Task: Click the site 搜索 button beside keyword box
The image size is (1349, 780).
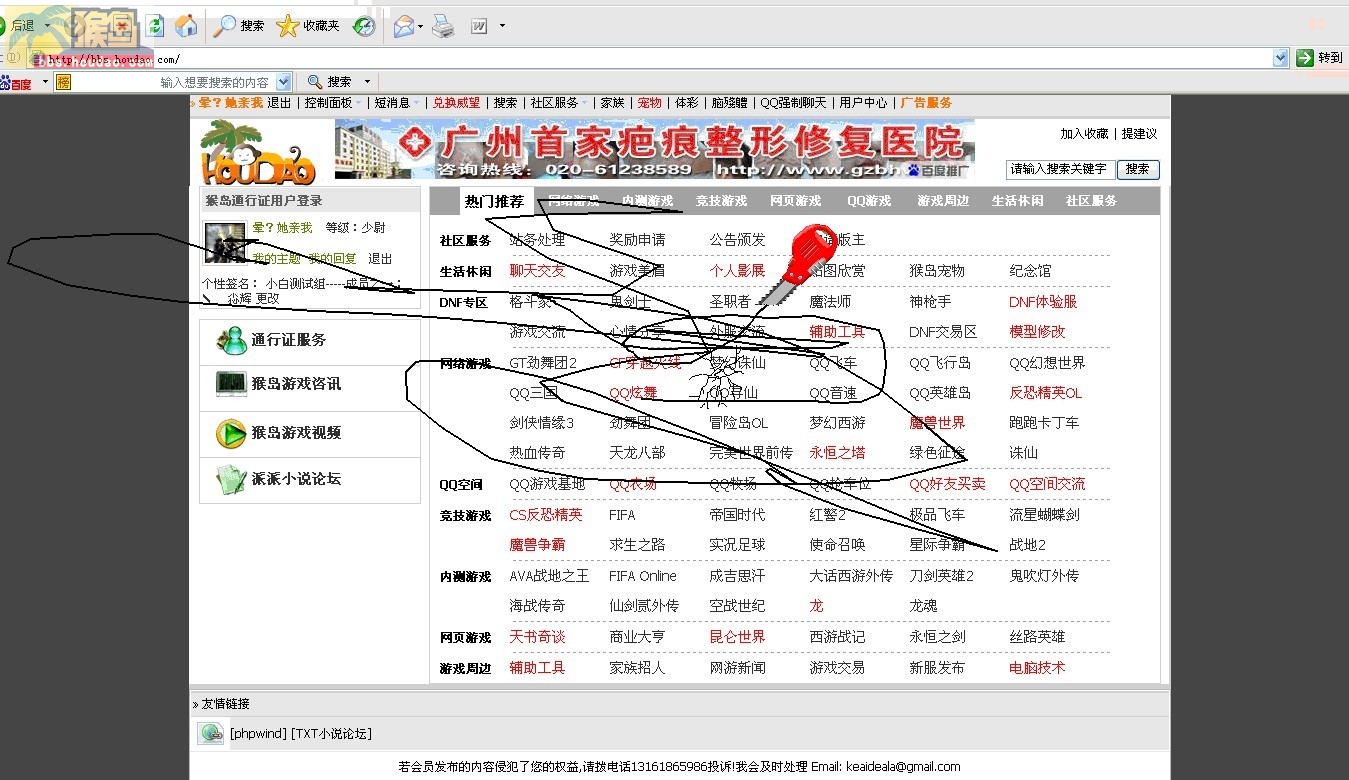Action: click(1138, 169)
